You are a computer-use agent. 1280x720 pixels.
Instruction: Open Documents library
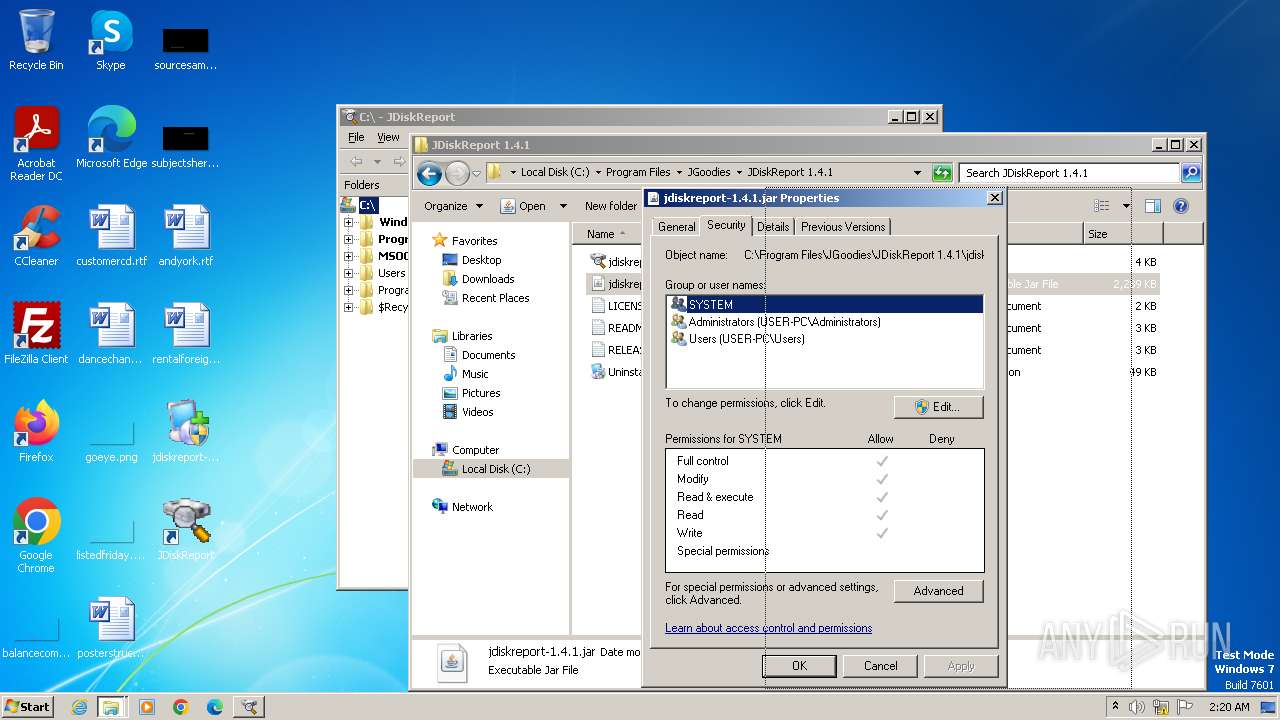tap(488, 355)
